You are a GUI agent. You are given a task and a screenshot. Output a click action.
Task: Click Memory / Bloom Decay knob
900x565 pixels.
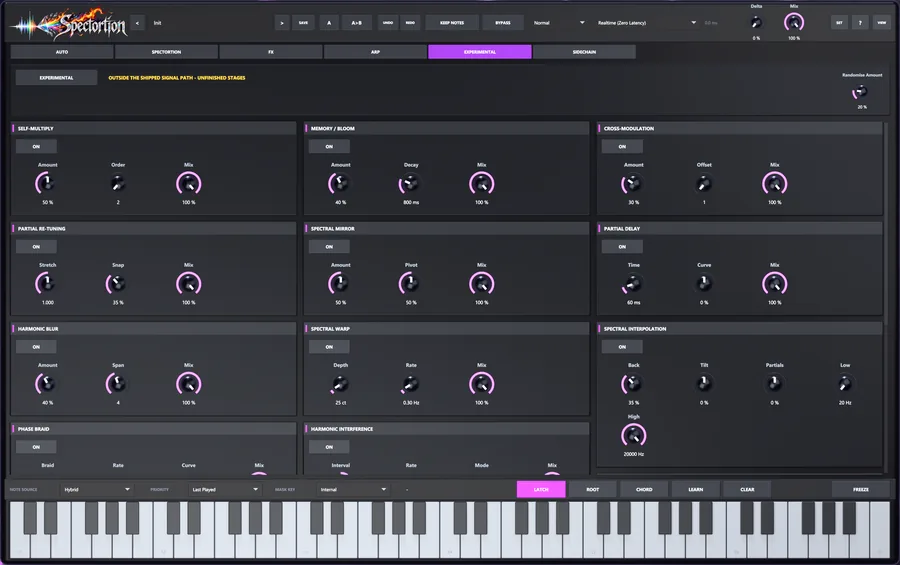pos(410,184)
